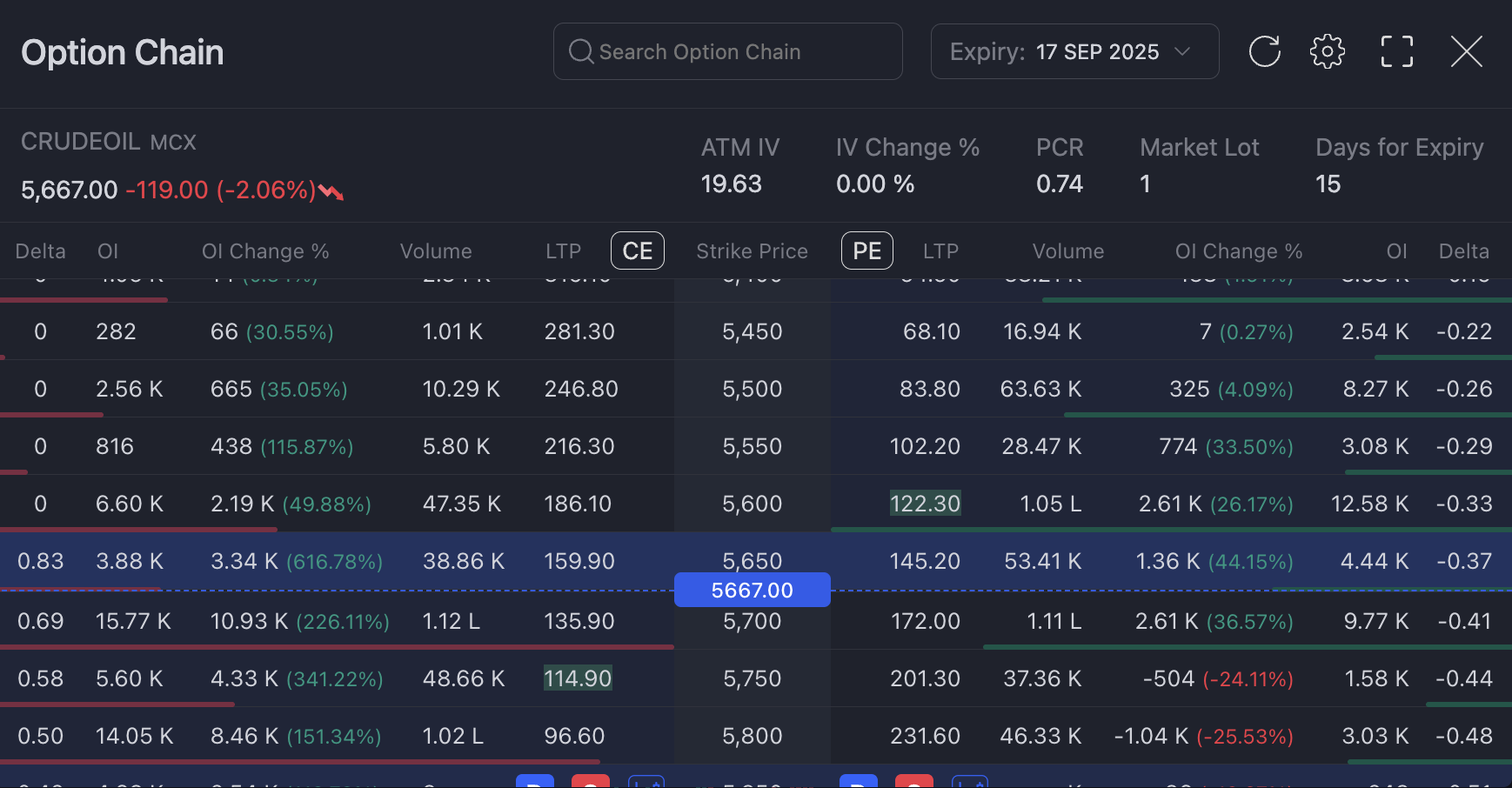The image size is (1512, 788).
Task: Click the blue Buy button on the PE side
Action: 859,781
